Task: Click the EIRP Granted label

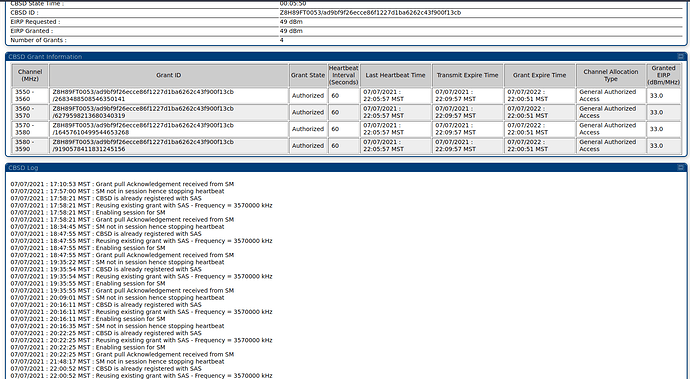Action: 32,31
